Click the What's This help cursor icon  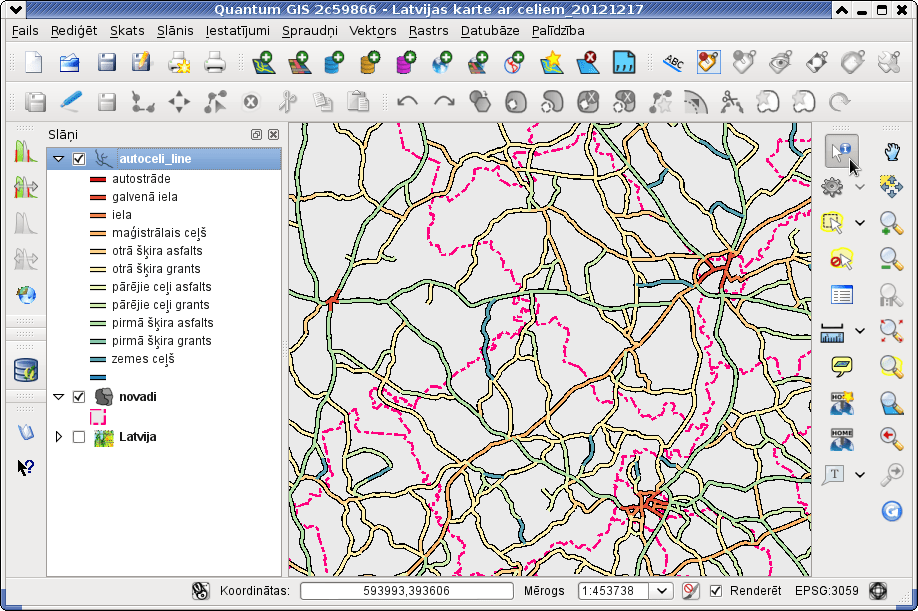pos(25,467)
